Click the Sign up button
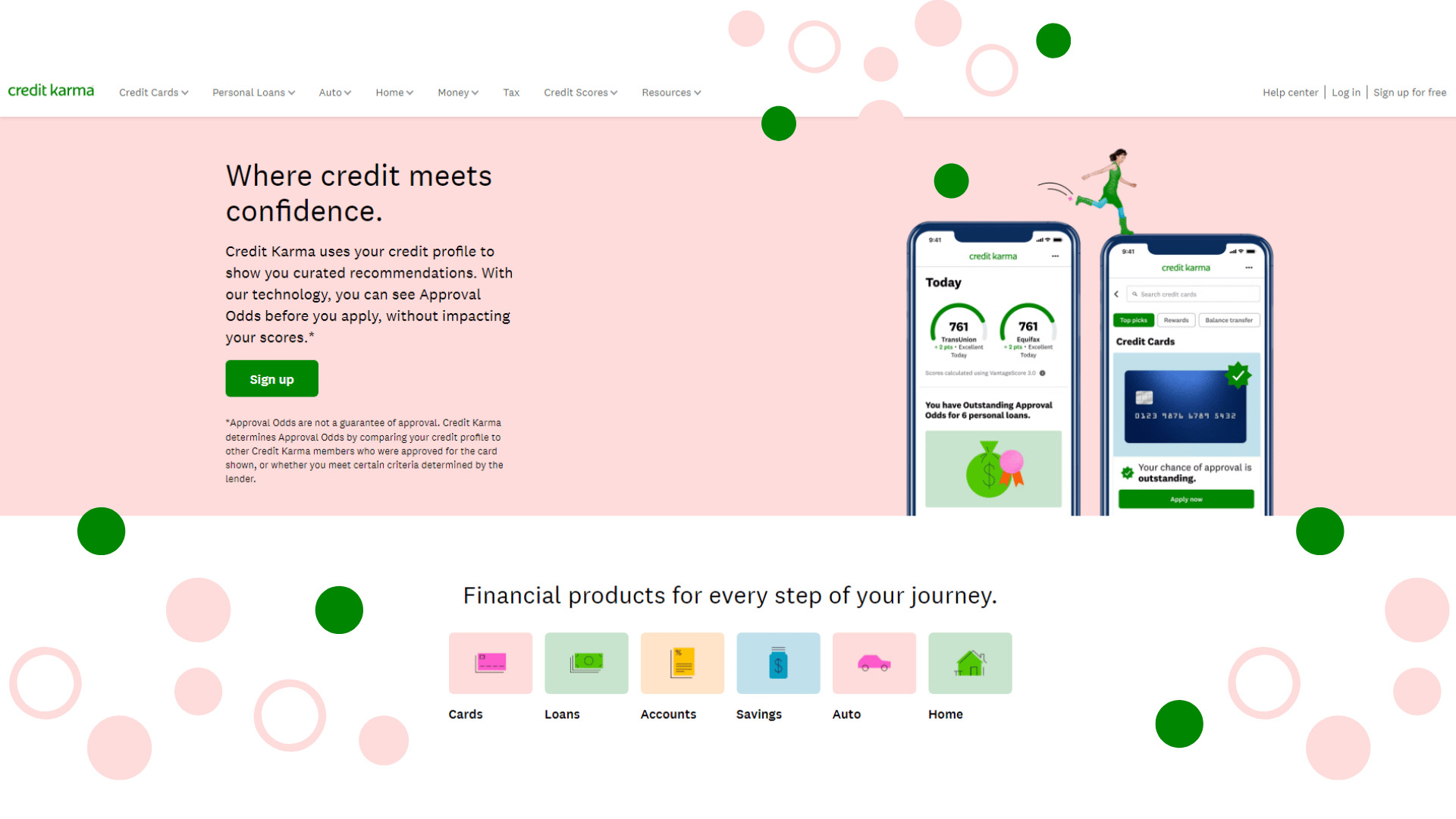This screenshot has width=1456, height=819. click(271, 379)
